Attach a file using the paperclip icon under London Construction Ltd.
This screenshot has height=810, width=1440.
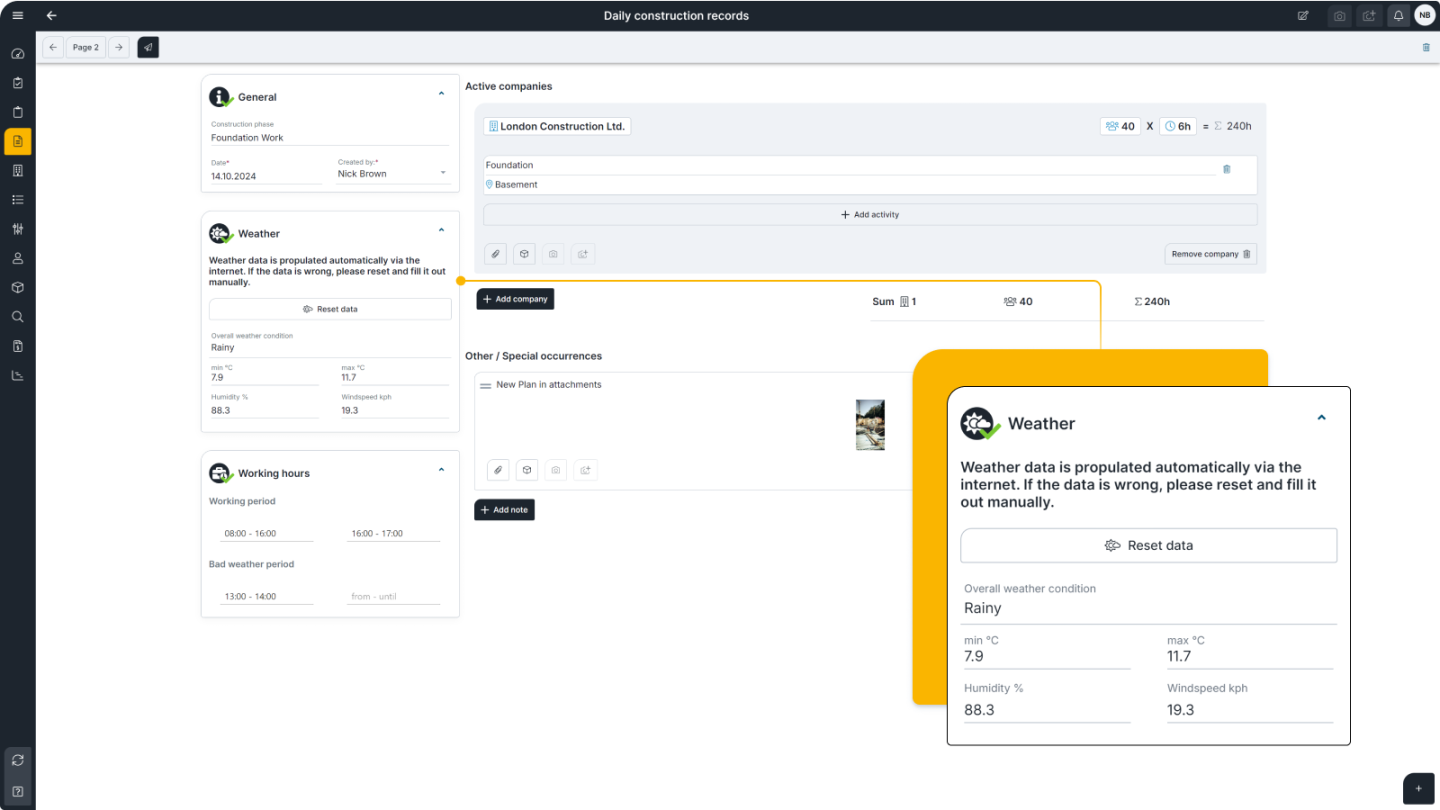pyautogui.click(x=495, y=254)
